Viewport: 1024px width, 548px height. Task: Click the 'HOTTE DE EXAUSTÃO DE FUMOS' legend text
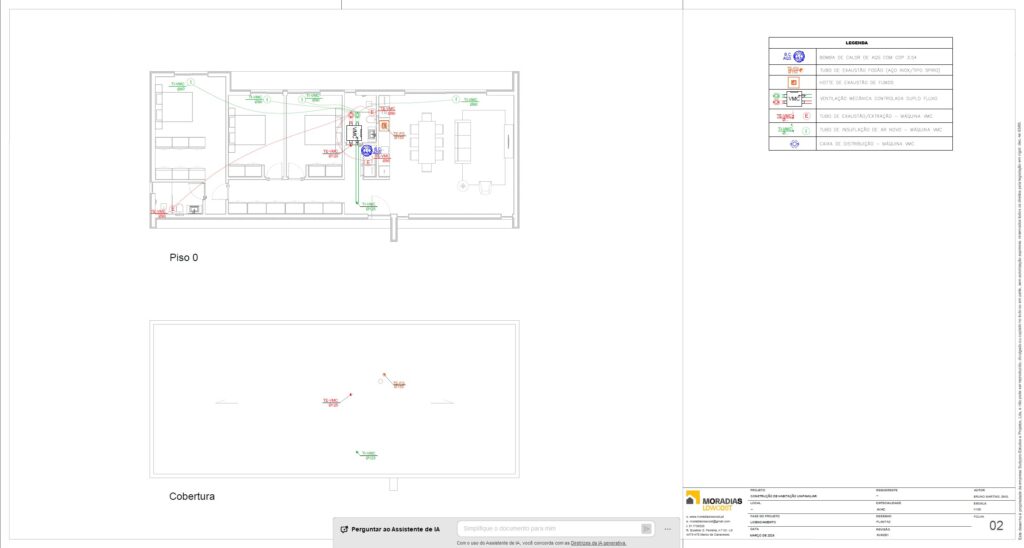coord(856,83)
